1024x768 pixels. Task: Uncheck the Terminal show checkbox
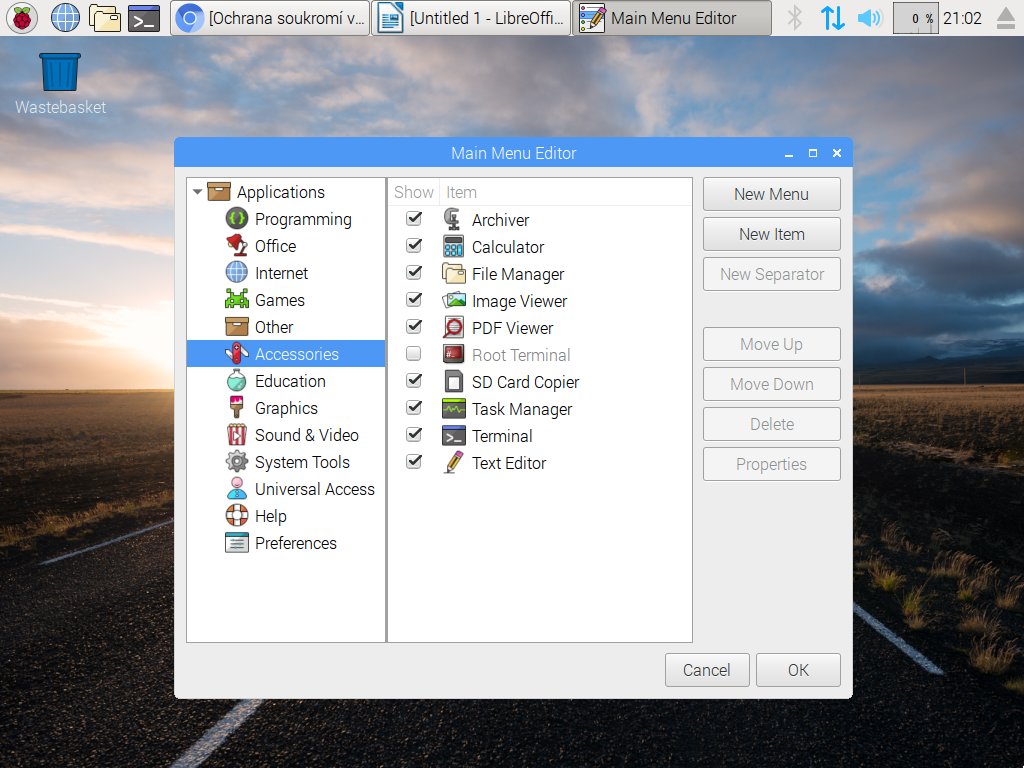414,434
